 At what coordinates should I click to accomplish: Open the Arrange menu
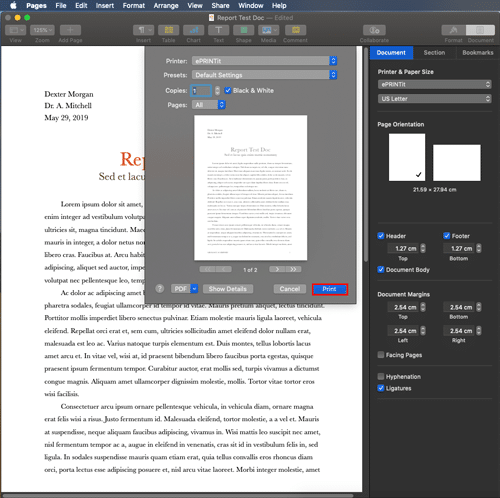166,5
